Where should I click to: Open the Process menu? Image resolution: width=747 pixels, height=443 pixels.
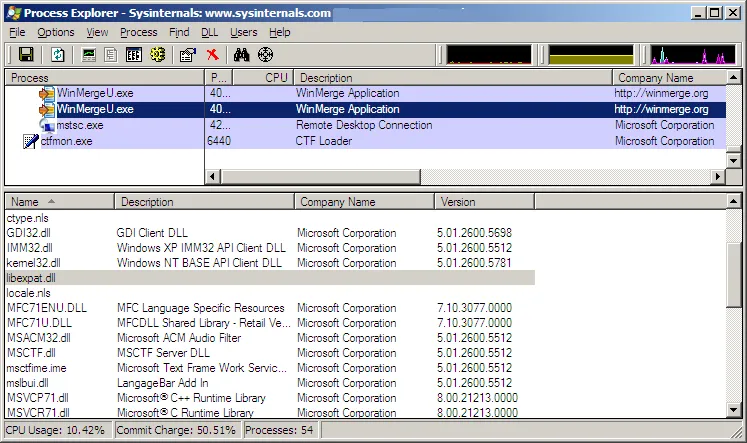coord(139,32)
